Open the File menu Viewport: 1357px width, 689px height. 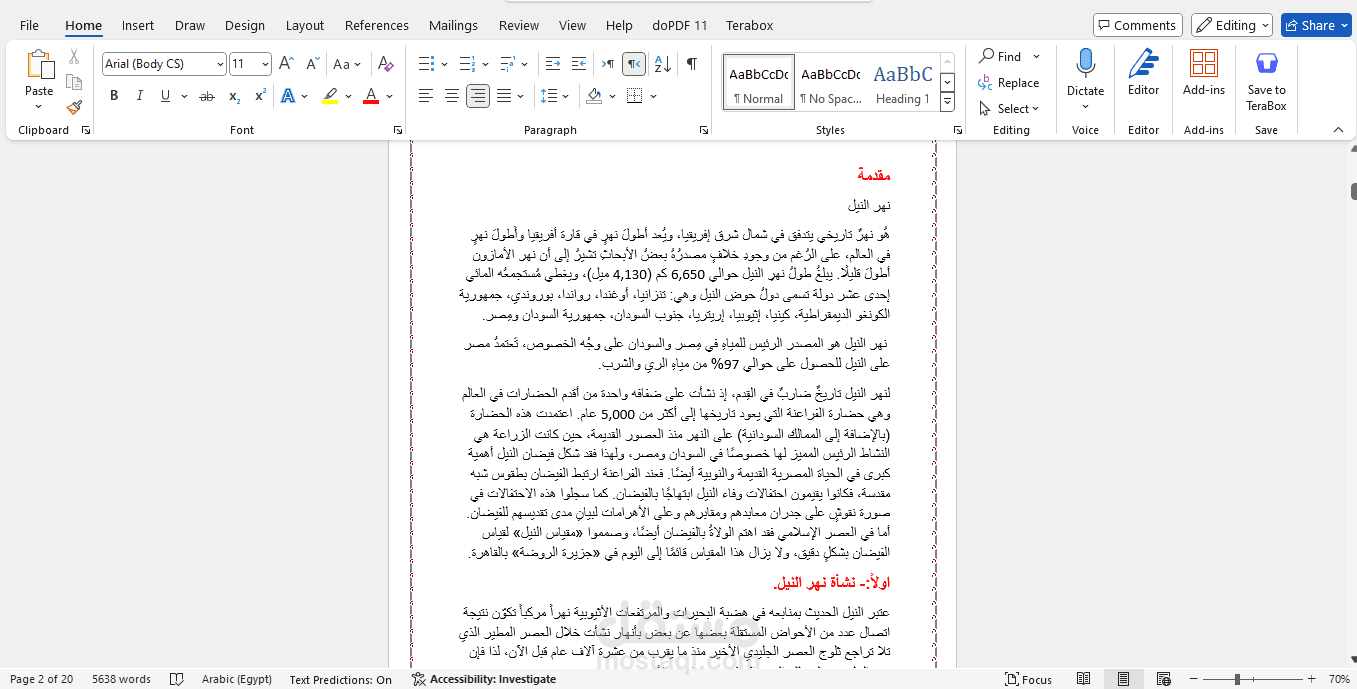(30, 25)
